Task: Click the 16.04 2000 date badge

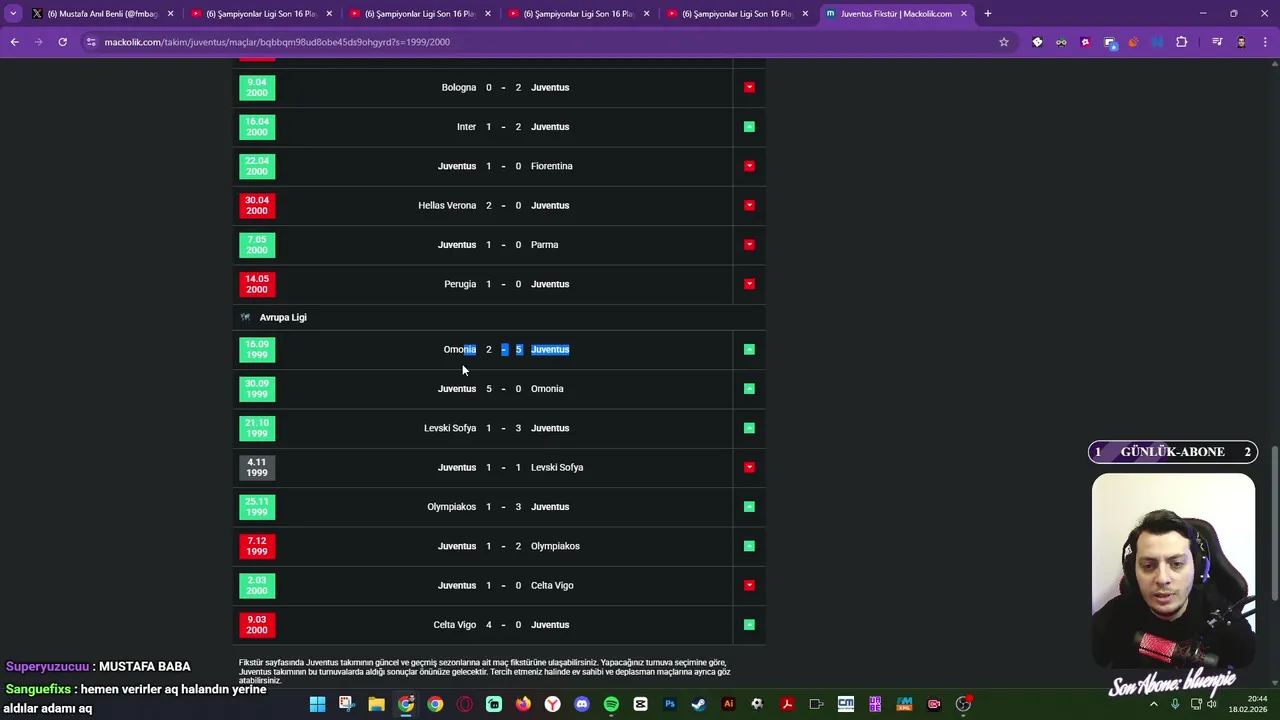Action: (257, 127)
